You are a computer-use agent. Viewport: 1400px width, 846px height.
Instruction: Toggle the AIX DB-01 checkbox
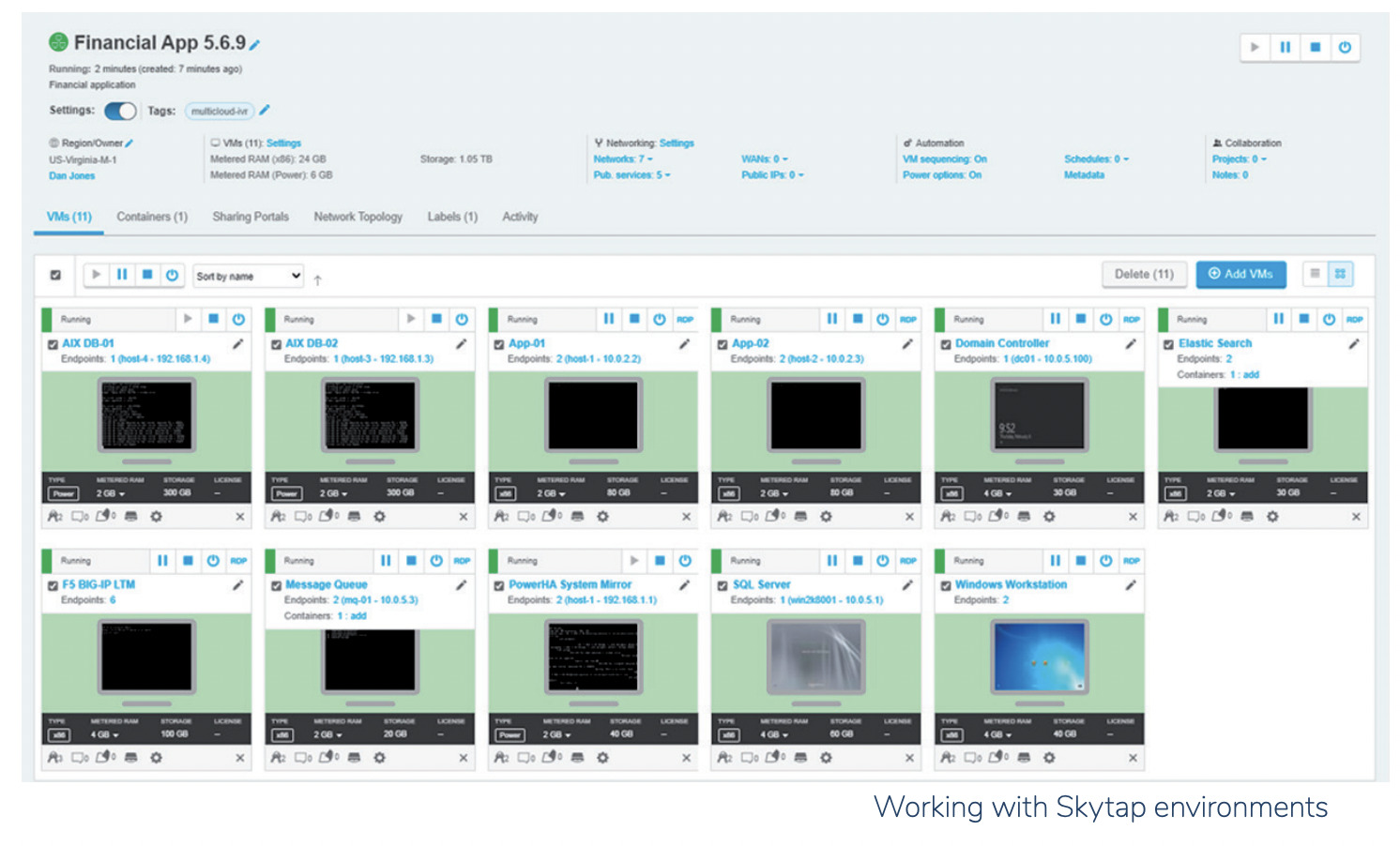[53, 344]
